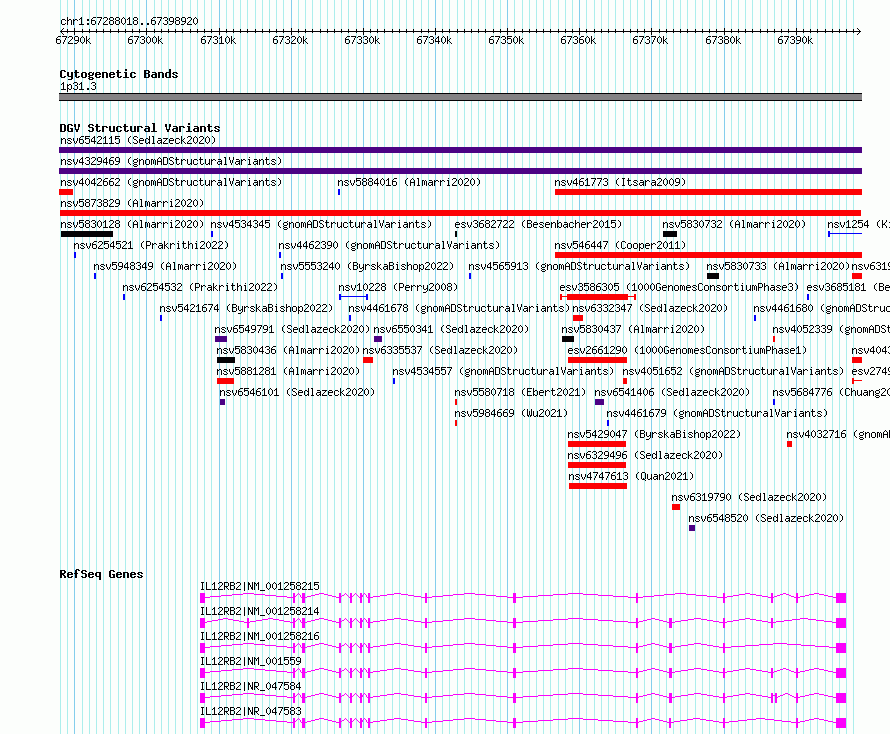Click the black block of nsv5830436
This screenshot has height=734, width=890.
[x=226, y=360]
